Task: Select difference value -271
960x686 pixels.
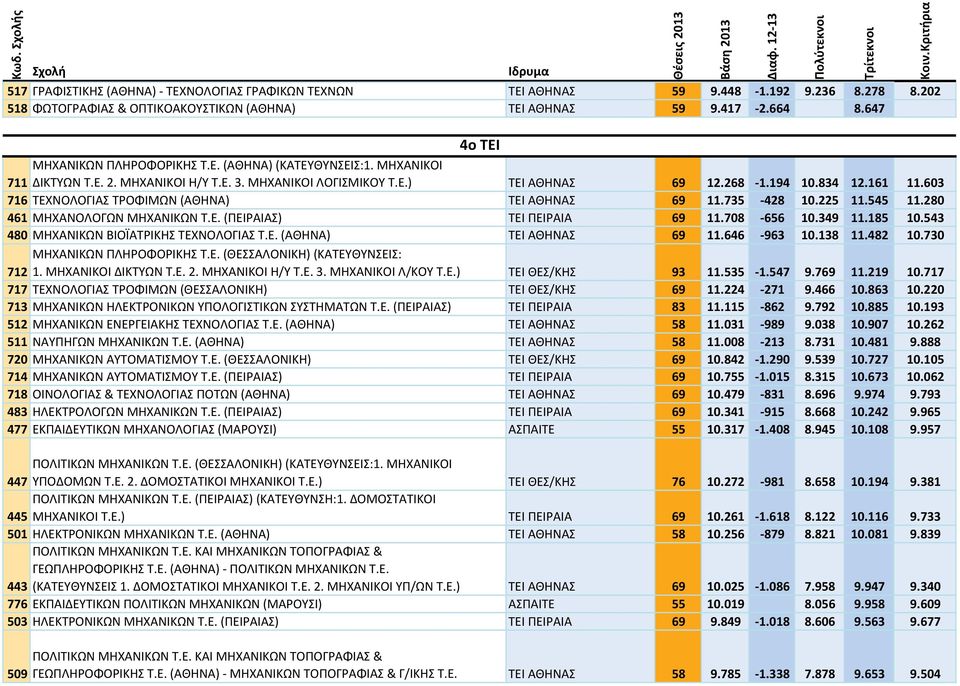Action: click(771, 289)
